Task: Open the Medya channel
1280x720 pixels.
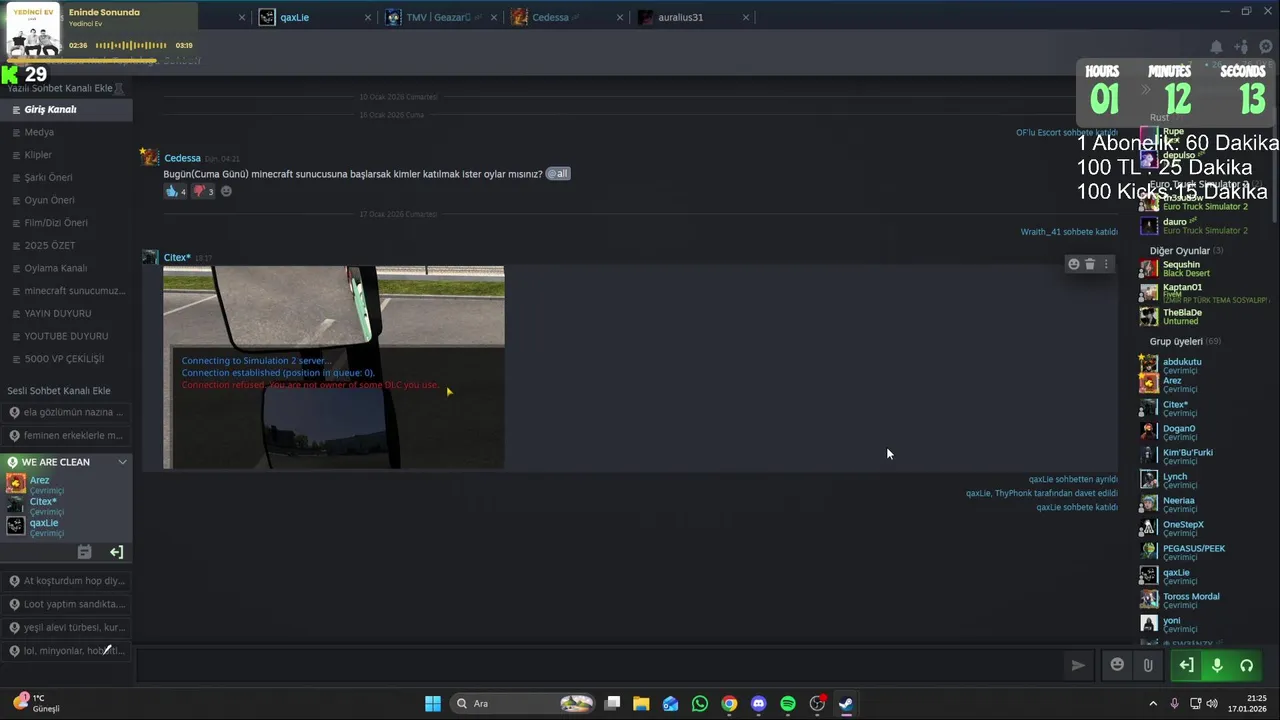Action: coord(66,132)
